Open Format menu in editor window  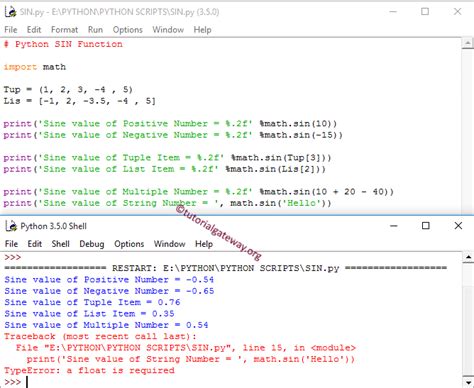64,30
